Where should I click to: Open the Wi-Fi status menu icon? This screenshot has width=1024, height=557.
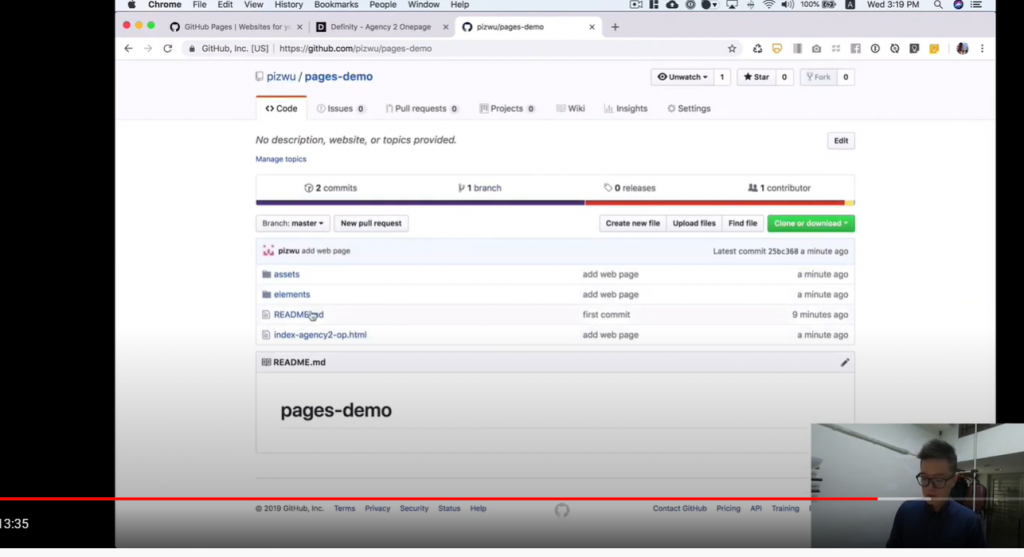tap(769, 5)
